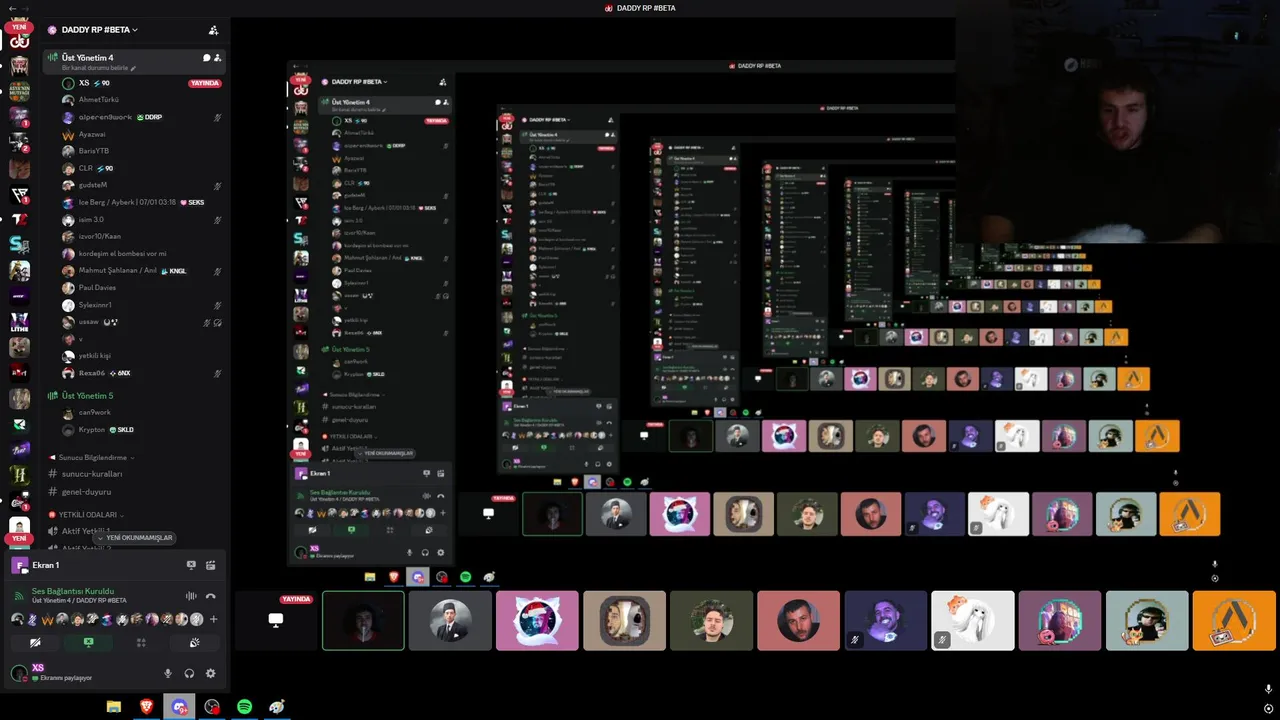This screenshot has height=720, width=1280.
Task: Select member ussaw in voice list
Action: click(140, 322)
